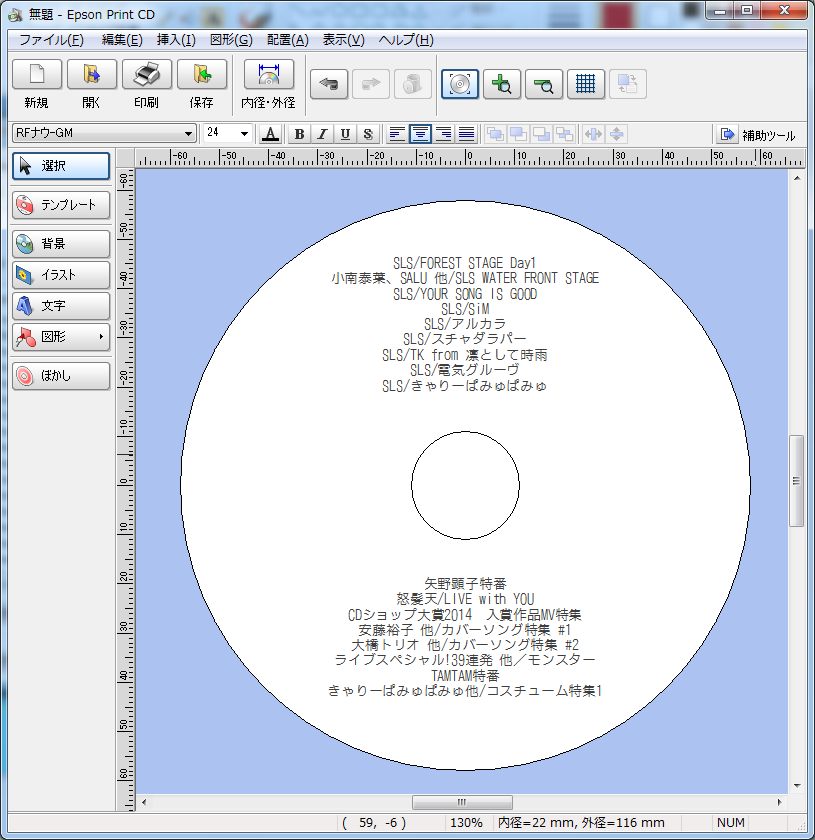Click send to back icon
The height and width of the screenshot is (840, 815).
(x=564, y=133)
